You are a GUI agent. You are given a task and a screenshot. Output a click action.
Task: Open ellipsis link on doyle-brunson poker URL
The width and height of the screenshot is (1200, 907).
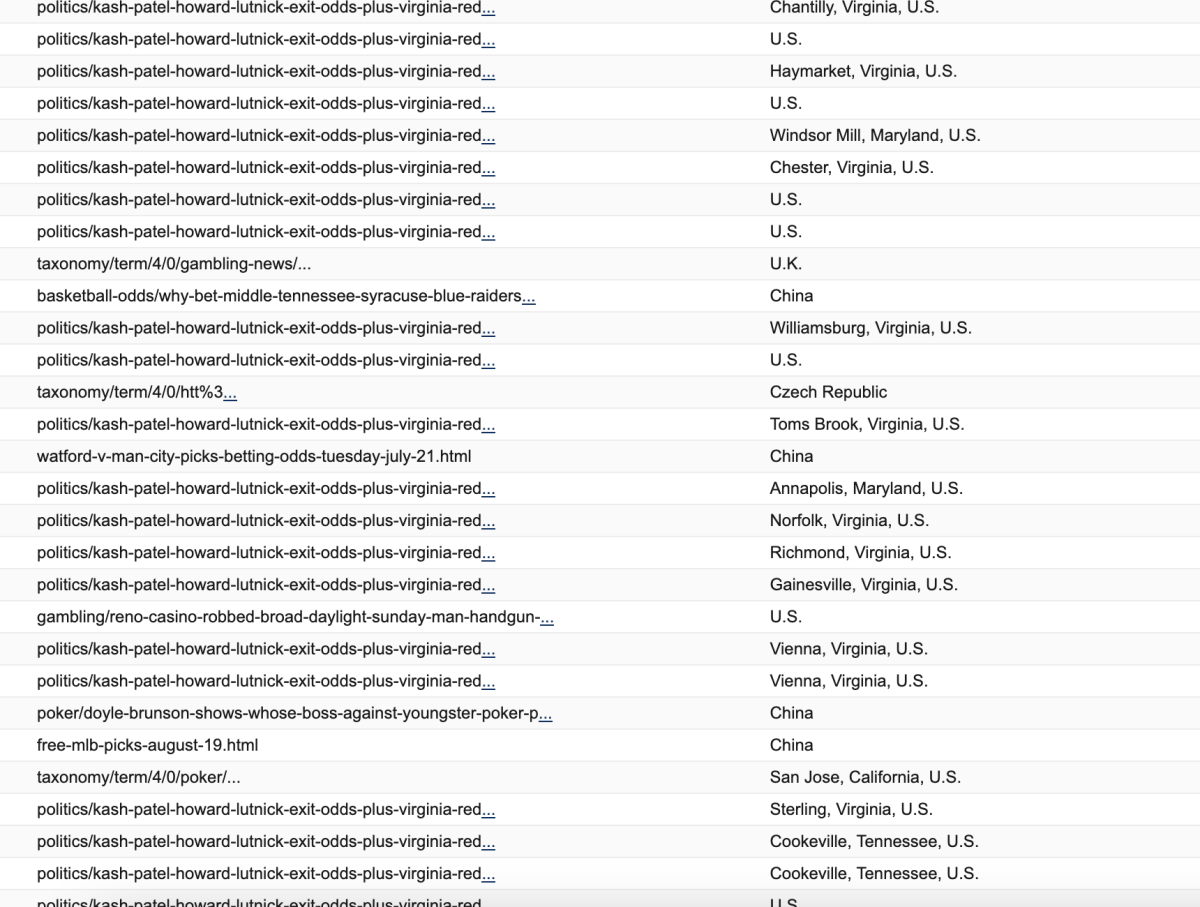click(x=546, y=714)
